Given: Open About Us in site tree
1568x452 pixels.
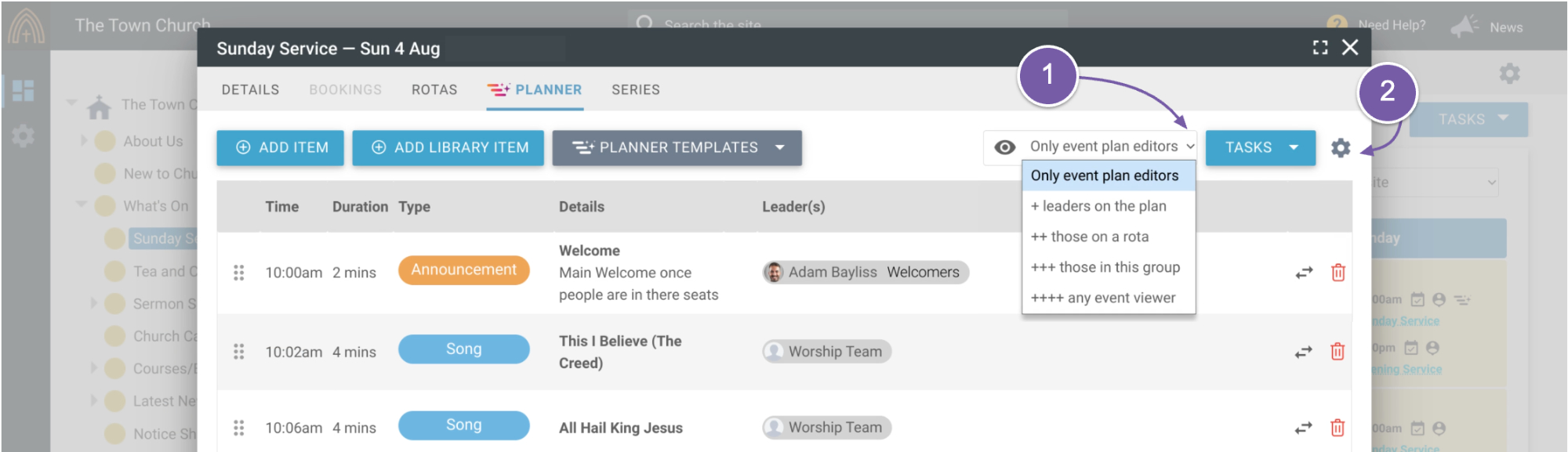Looking at the screenshot, I should tap(153, 142).
